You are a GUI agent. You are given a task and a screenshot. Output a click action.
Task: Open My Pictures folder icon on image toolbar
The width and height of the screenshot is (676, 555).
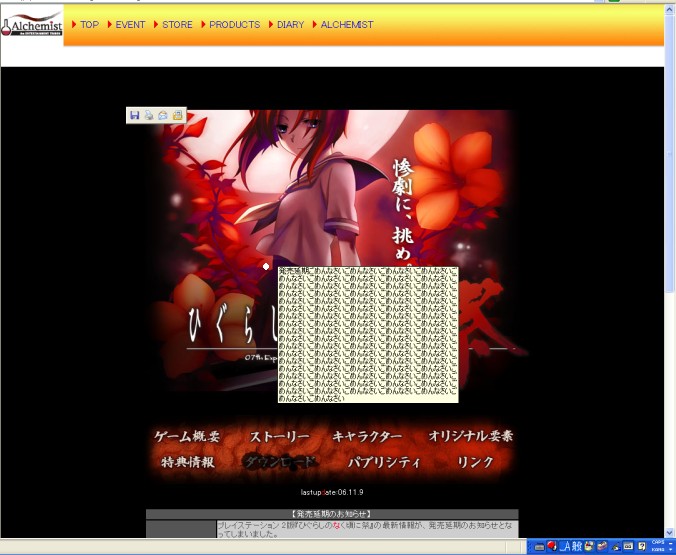pyautogui.click(x=177, y=115)
